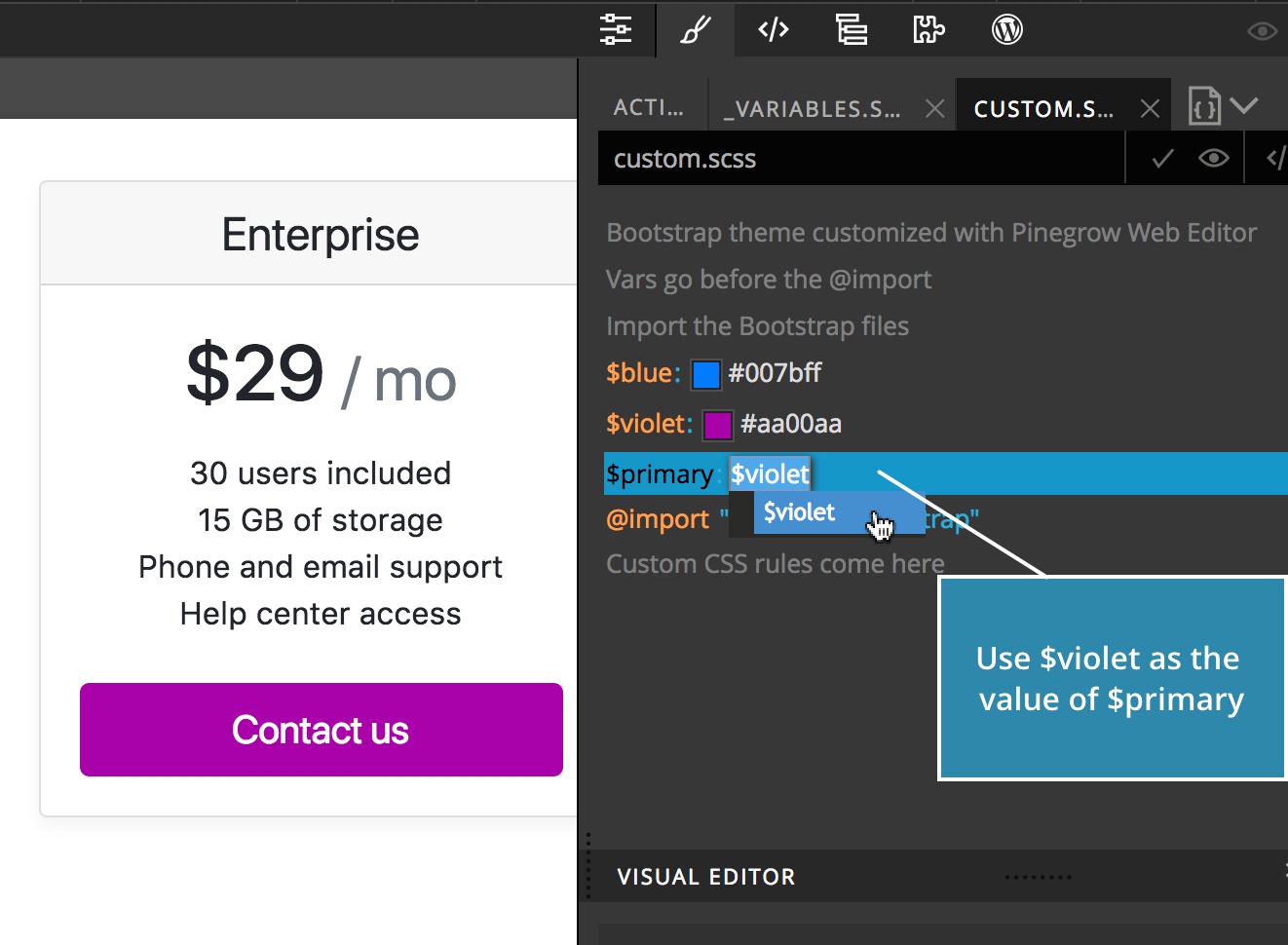The image size is (1288, 945).
Task: Select the '30 users included' line
Action: point(321,473)
